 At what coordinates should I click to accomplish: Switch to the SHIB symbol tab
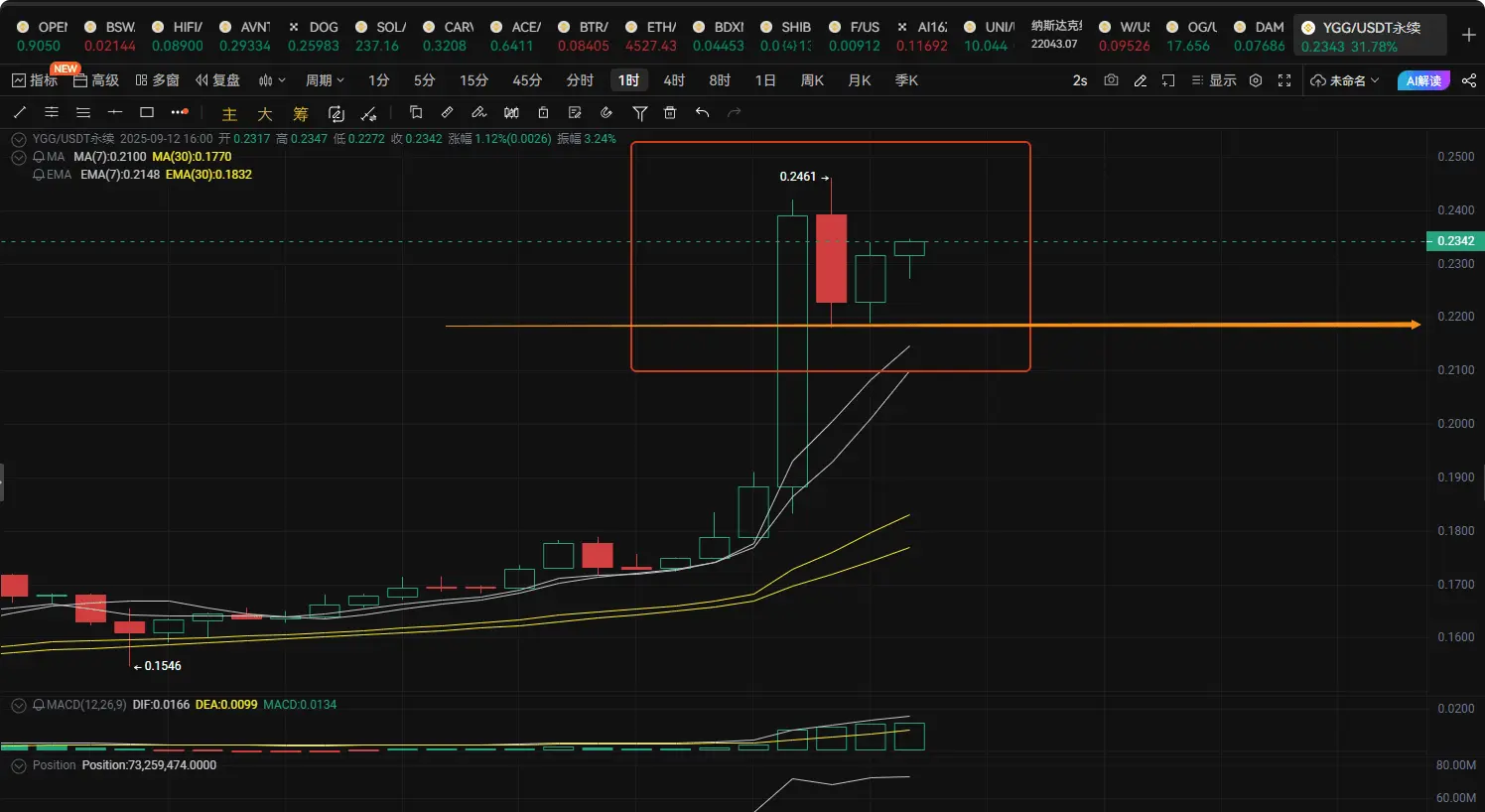click(786, 36)
